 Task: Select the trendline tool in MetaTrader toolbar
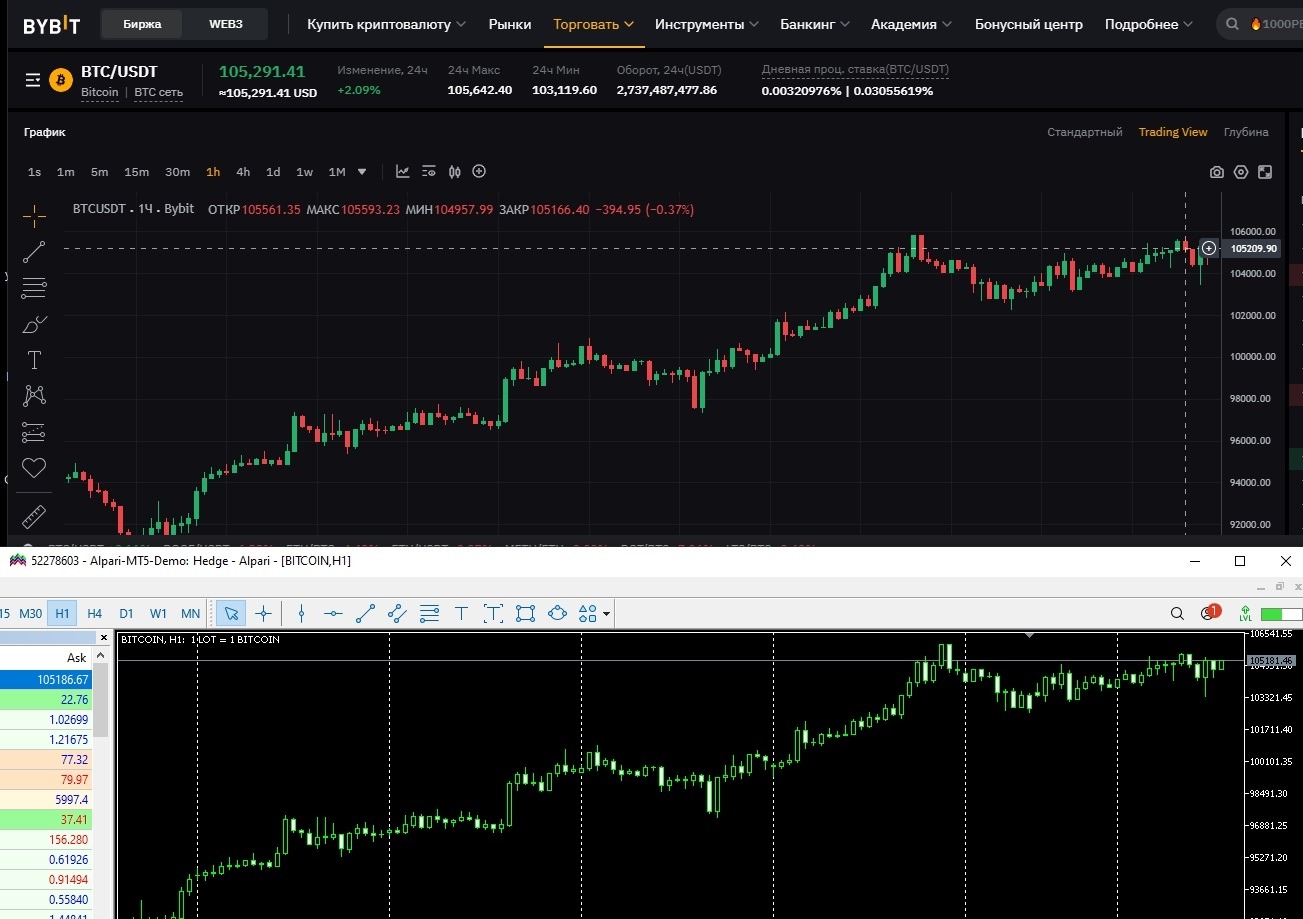click(366, 613)
